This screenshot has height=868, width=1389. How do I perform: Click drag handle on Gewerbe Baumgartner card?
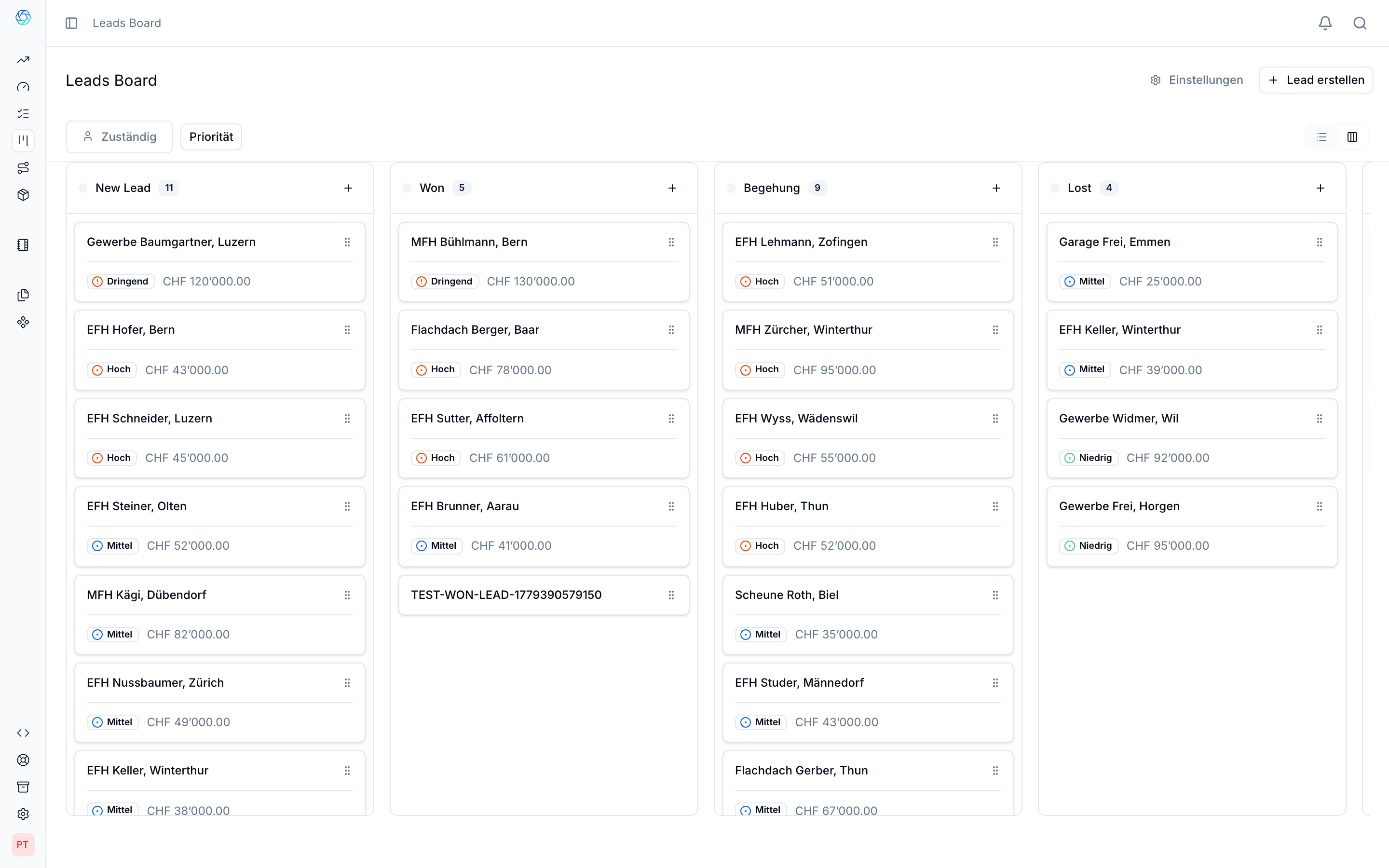point(347,242)
